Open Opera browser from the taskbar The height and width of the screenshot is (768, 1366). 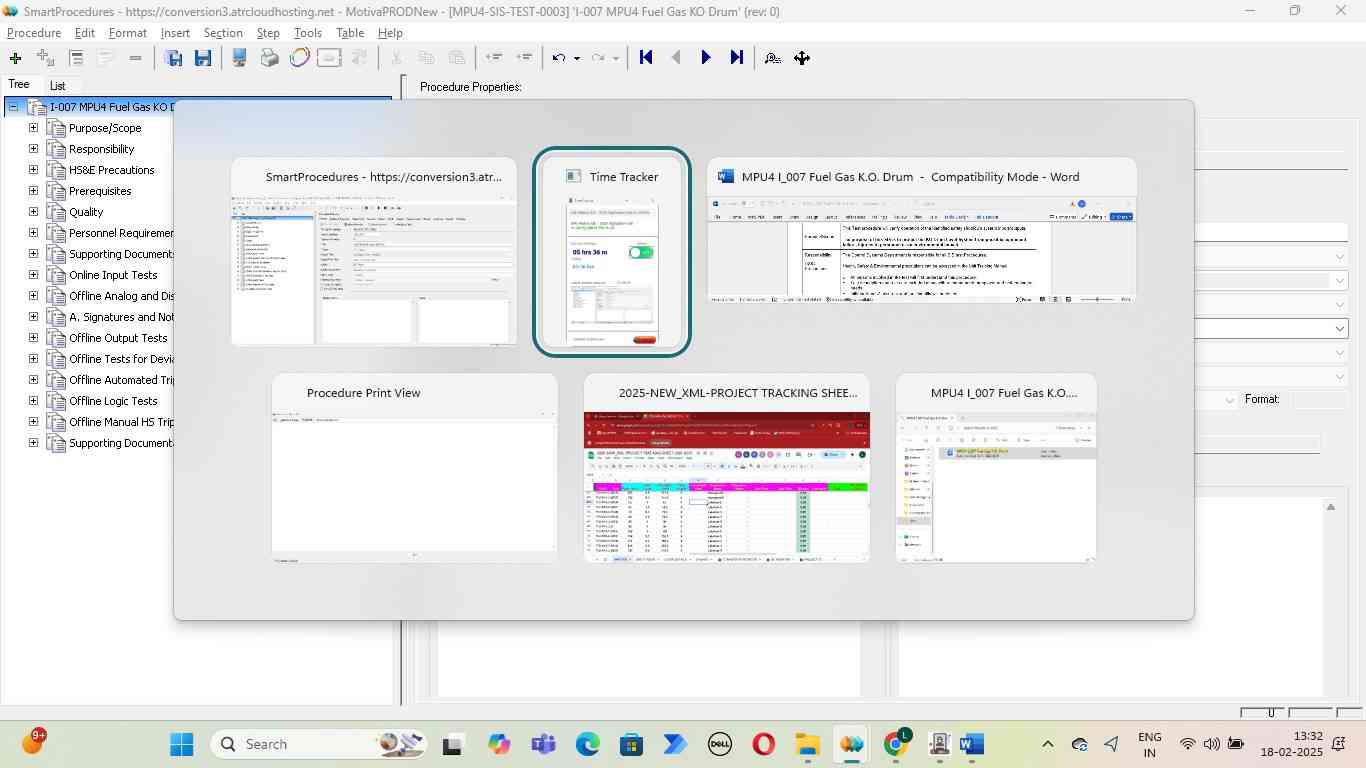763,744
